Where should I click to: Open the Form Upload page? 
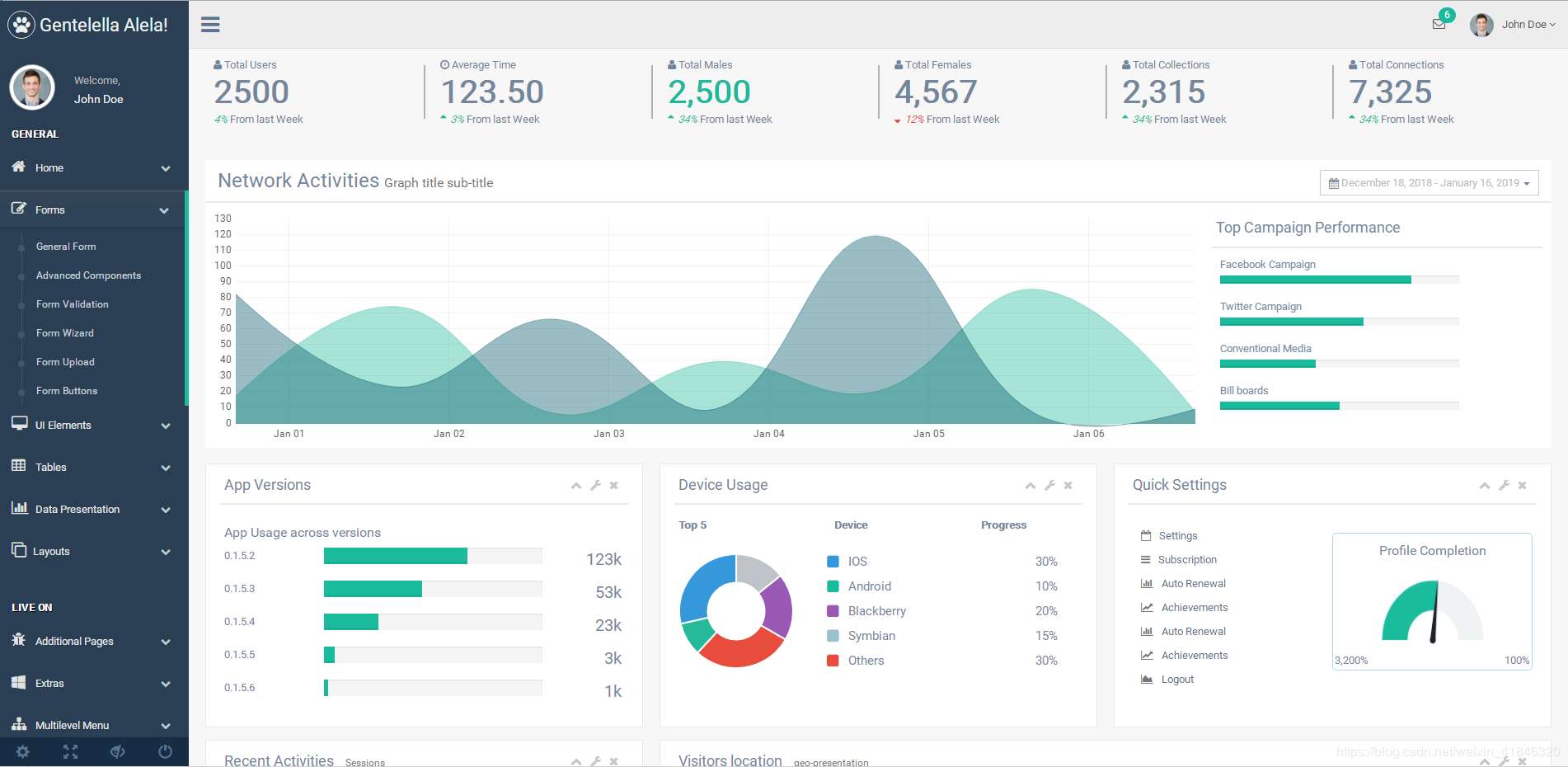pyautogui.click(x=65, y=362)
